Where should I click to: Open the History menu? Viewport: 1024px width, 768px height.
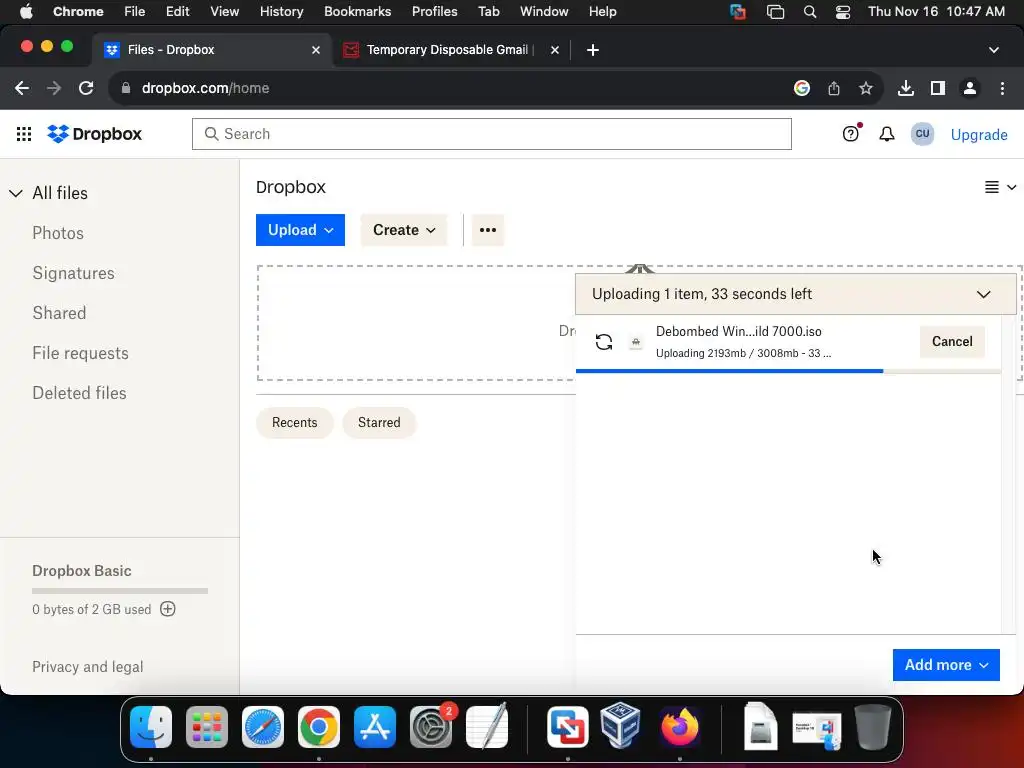[281, 11]
